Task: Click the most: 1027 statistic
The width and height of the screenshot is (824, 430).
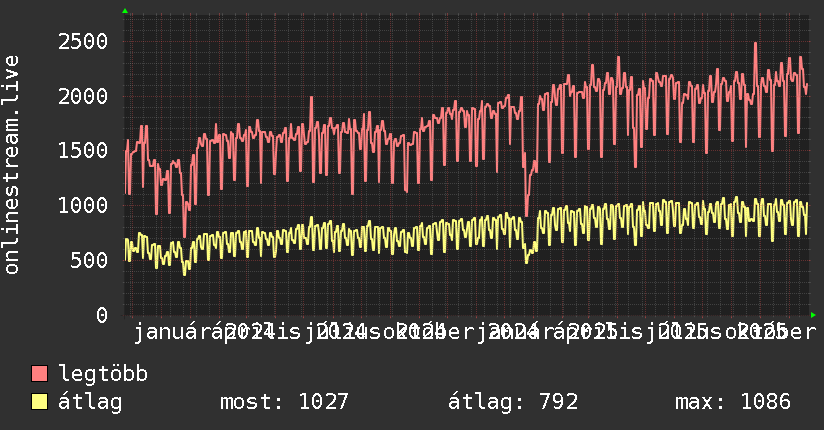Action: coord(283,402)
